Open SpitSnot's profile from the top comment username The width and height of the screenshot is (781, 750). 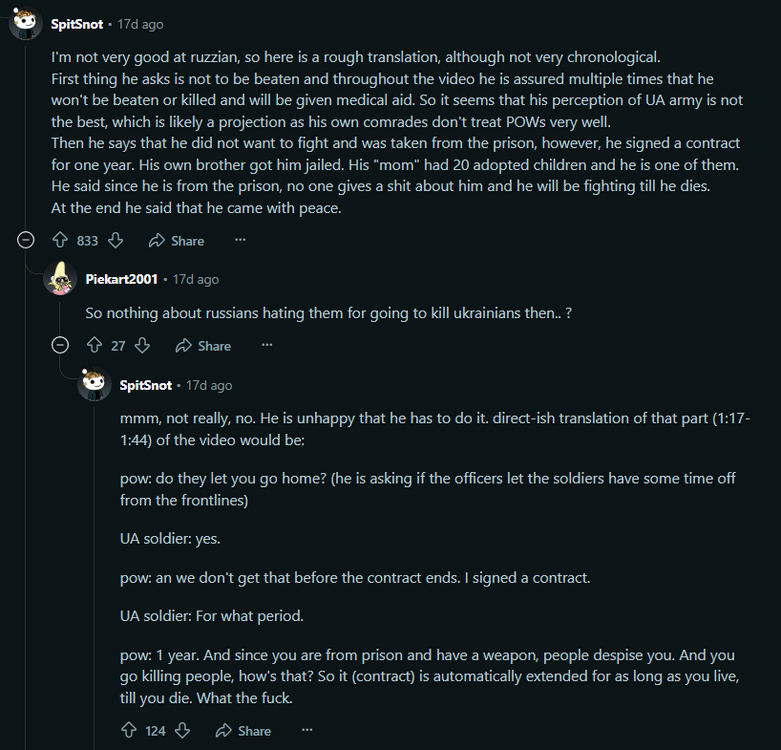pos(79,24)
